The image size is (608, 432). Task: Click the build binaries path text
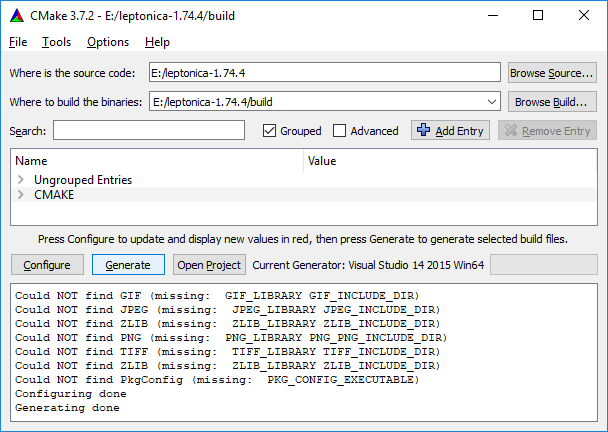213,102
